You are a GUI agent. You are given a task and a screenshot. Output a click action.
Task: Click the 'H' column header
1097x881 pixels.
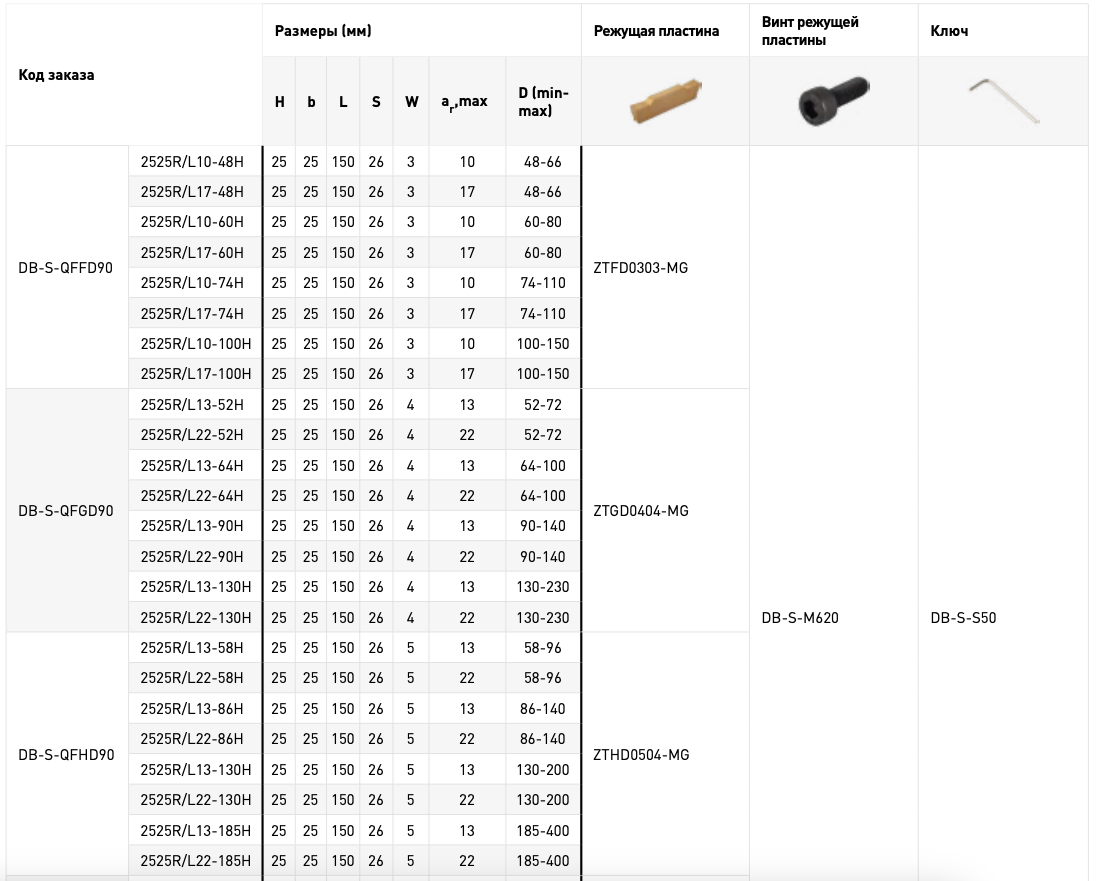click(x=279, y=102)
